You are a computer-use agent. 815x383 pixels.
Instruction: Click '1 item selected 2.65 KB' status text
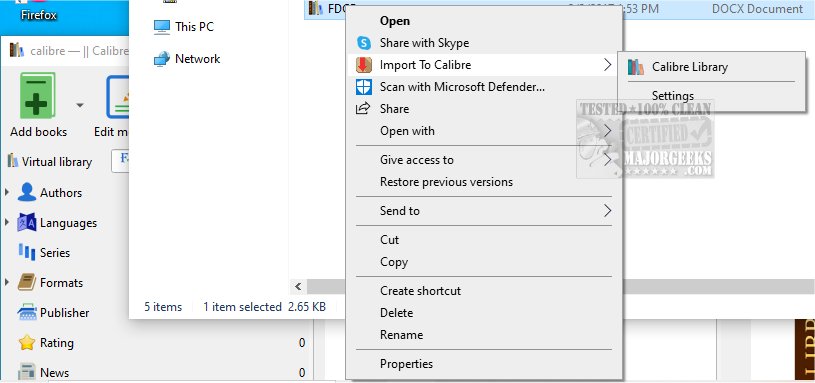[265, 307]
